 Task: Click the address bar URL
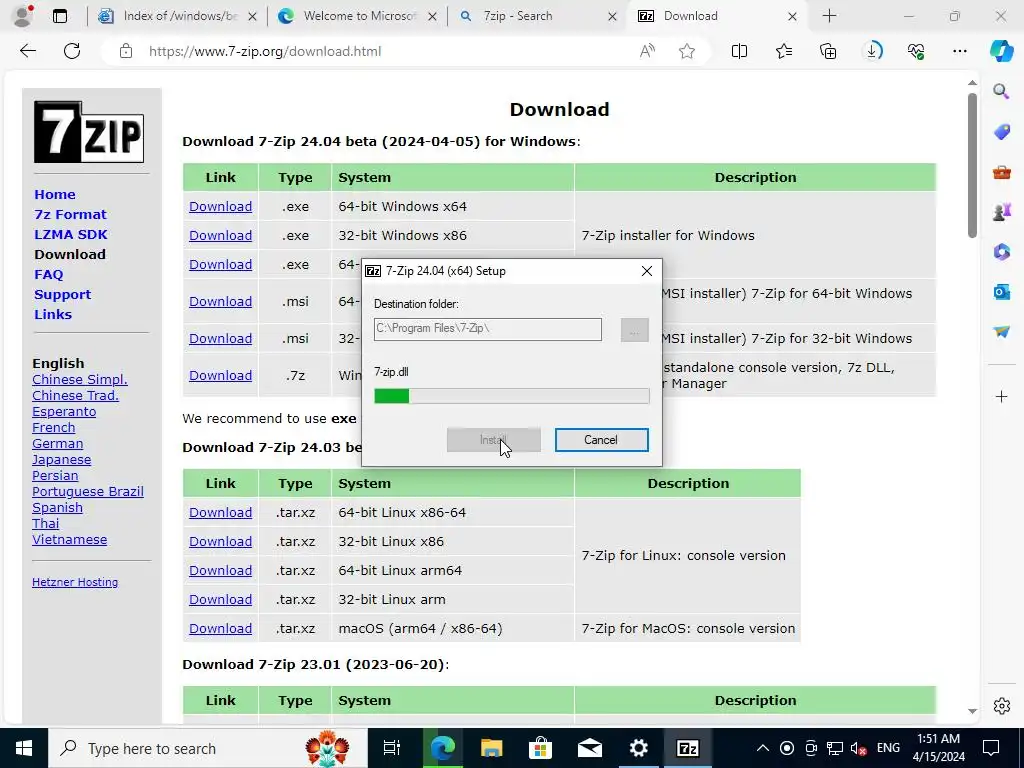[264, 51]
